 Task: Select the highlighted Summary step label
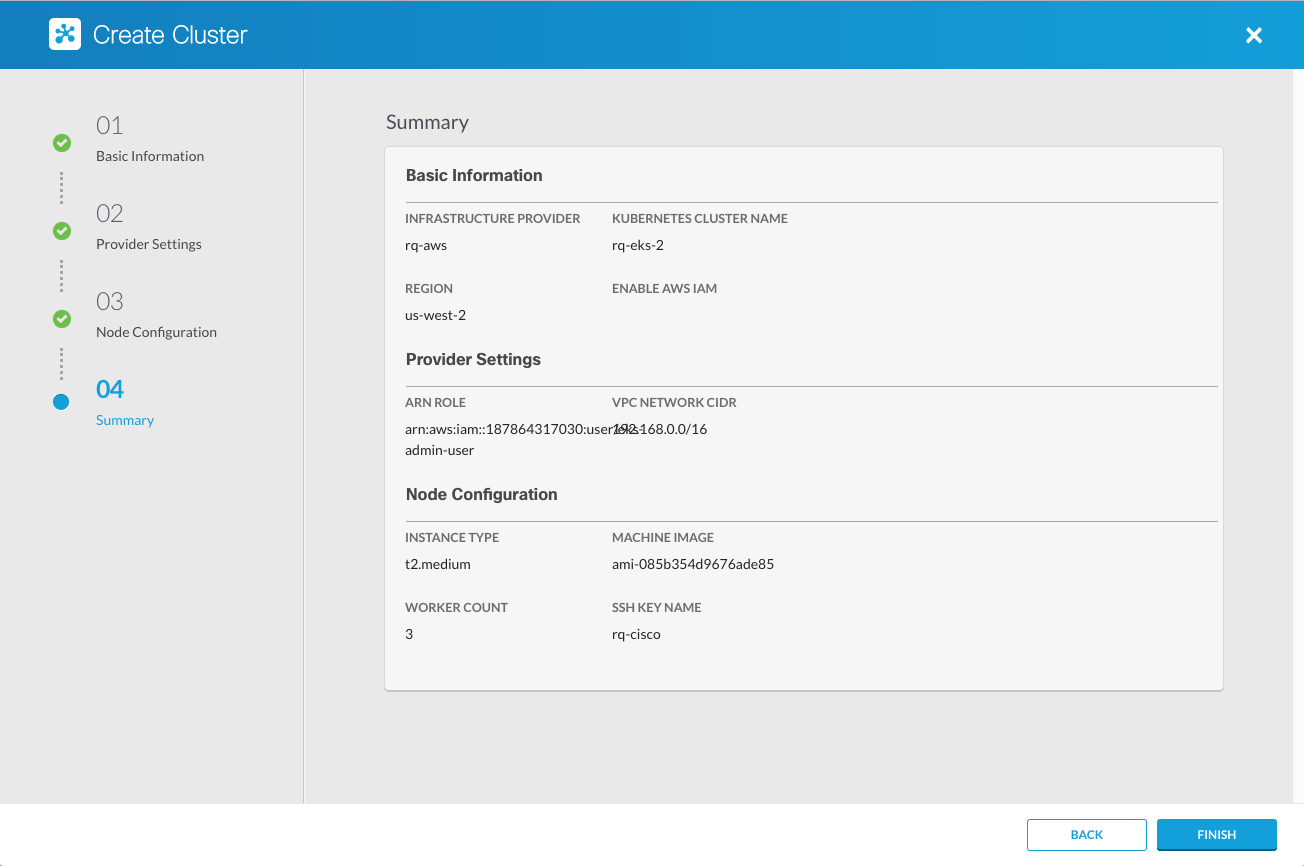[124, 420]
